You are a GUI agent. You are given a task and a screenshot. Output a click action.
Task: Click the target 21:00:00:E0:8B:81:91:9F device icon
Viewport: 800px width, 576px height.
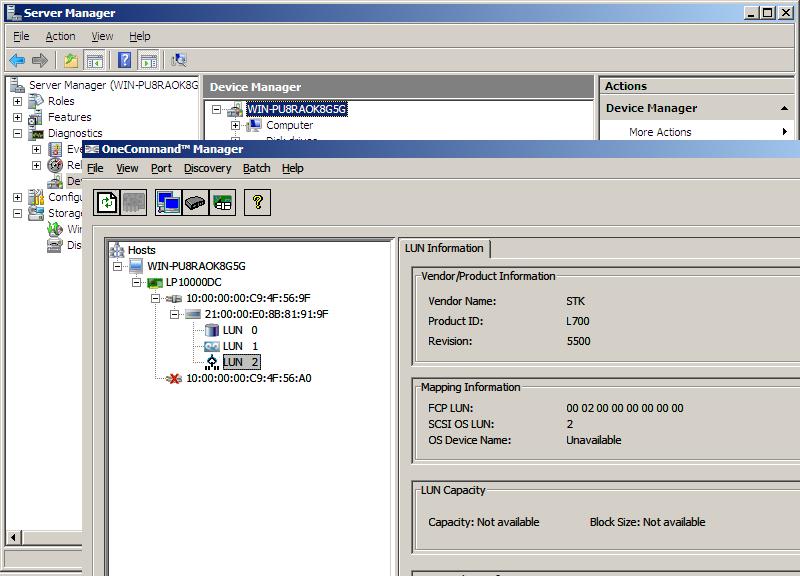[193, 314]
